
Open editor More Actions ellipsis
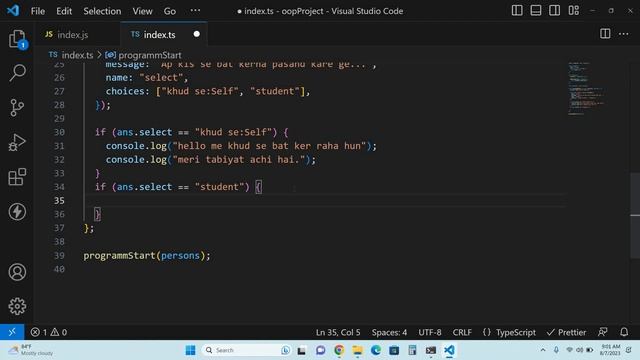tap(624, 34)
